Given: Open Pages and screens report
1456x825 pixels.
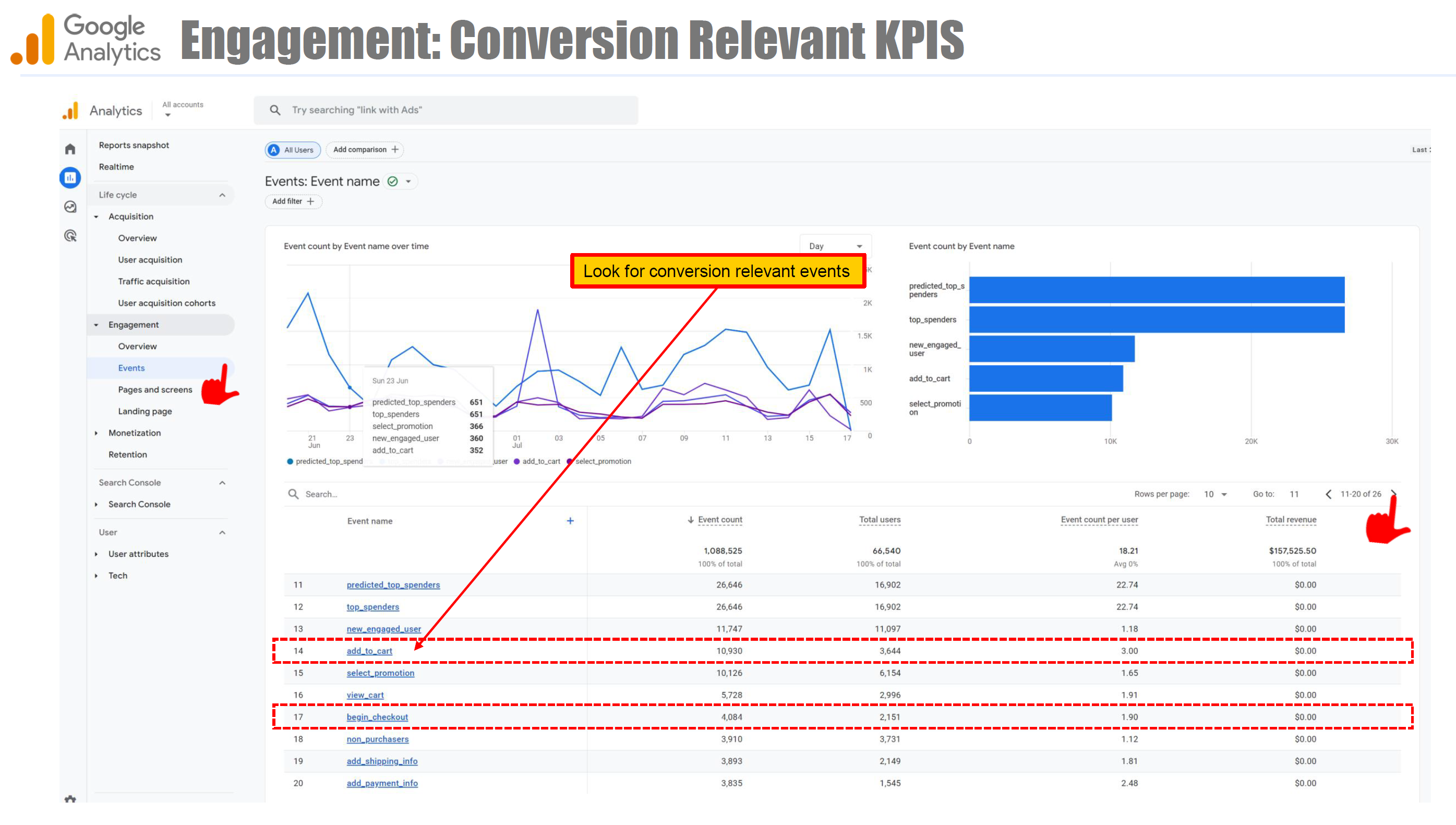Looking at the screenshot, I should [x=154, y=389].
